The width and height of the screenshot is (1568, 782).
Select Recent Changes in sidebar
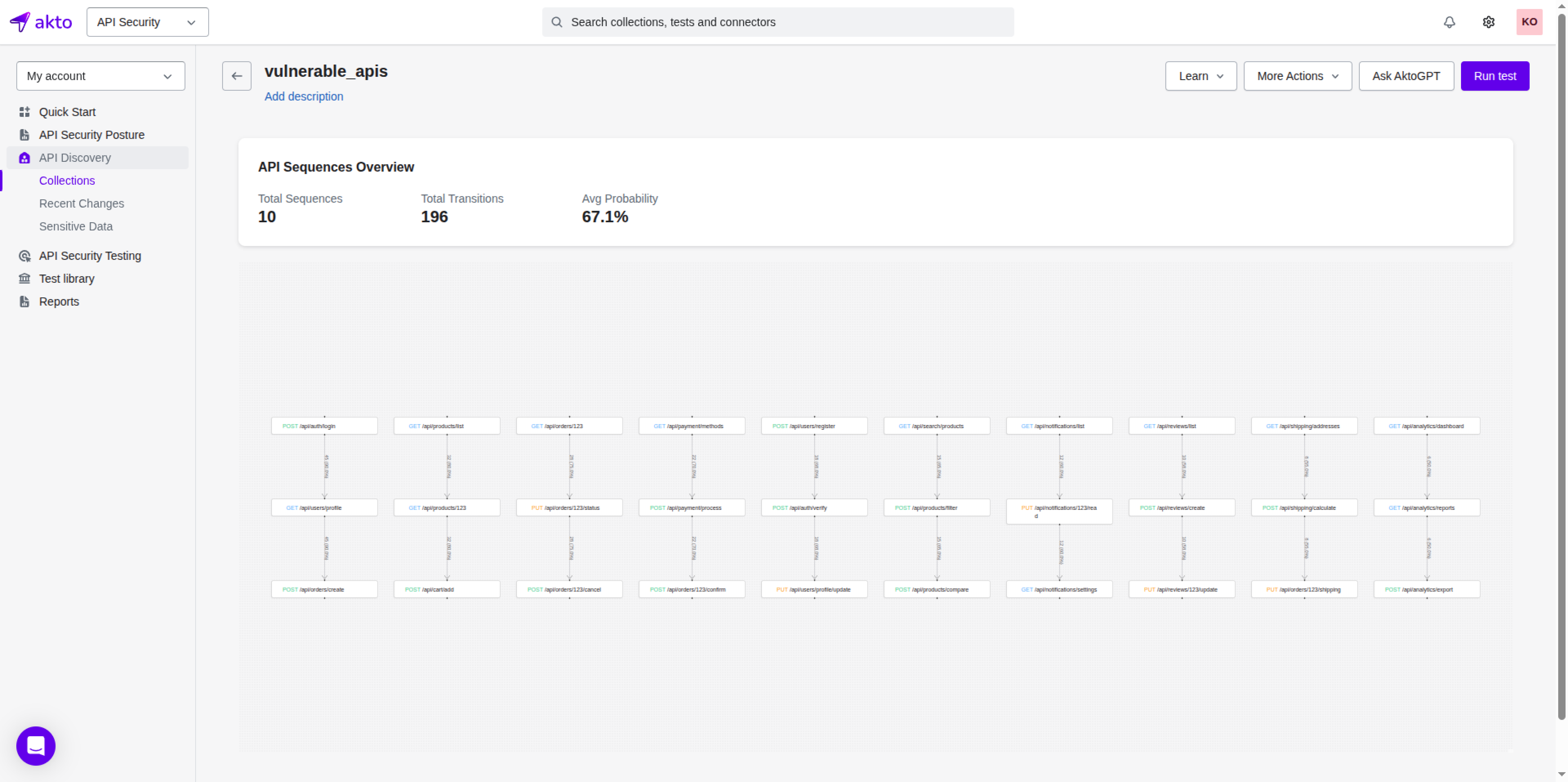click(x=82, y=203)
